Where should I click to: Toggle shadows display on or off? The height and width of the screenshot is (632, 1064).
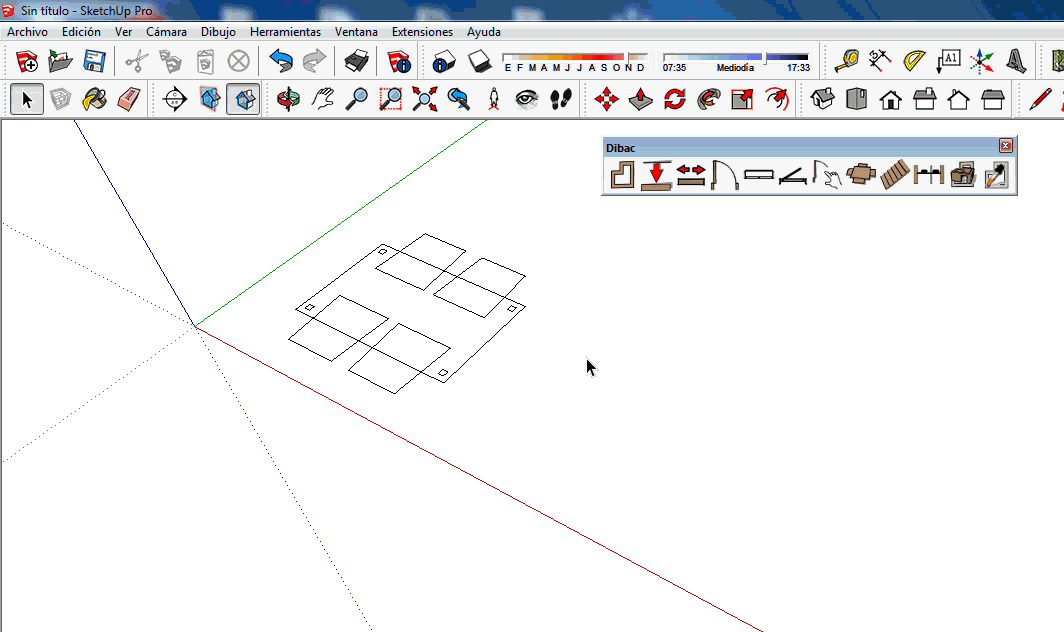point(479,62)
